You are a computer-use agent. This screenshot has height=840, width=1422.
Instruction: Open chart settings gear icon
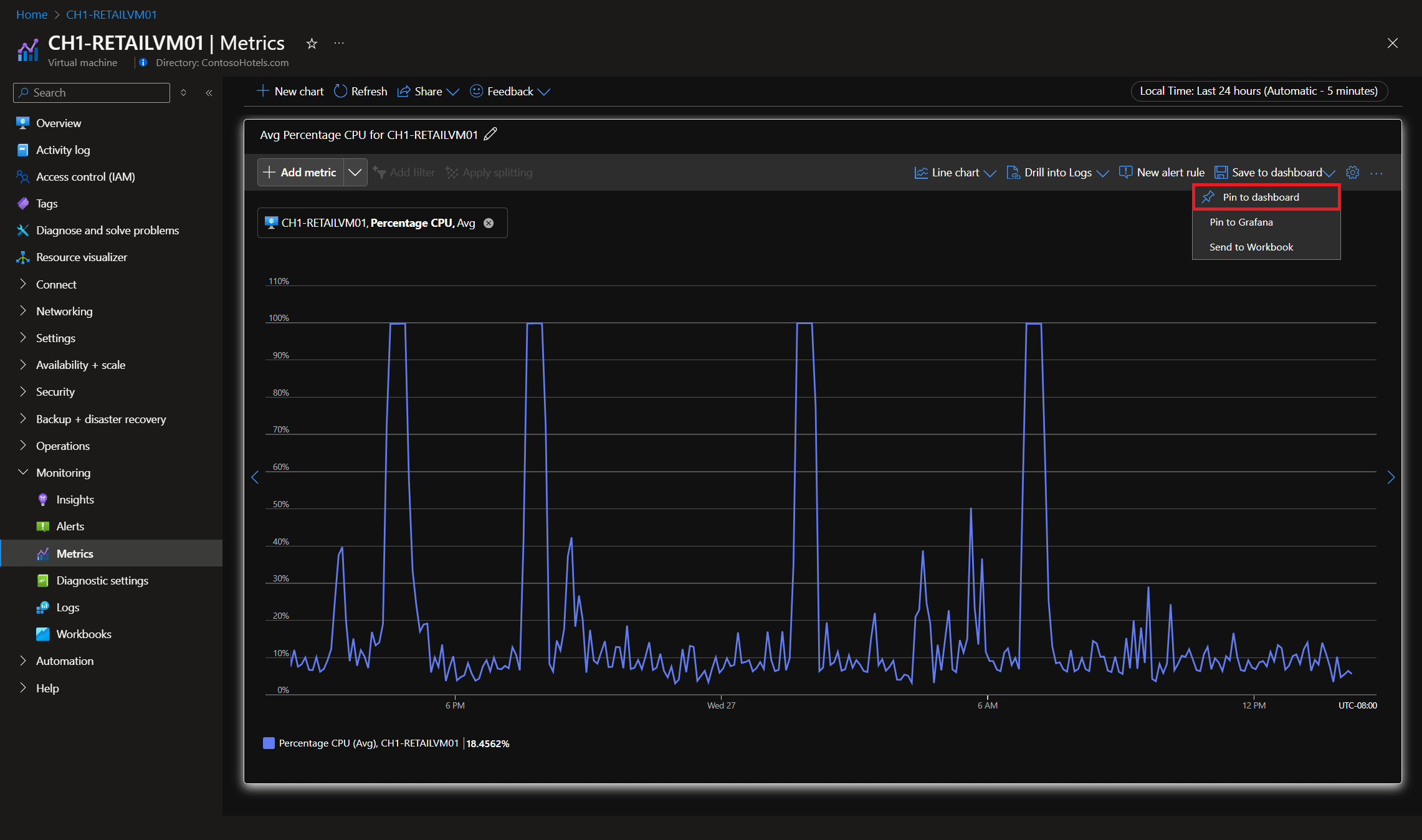1352,173
